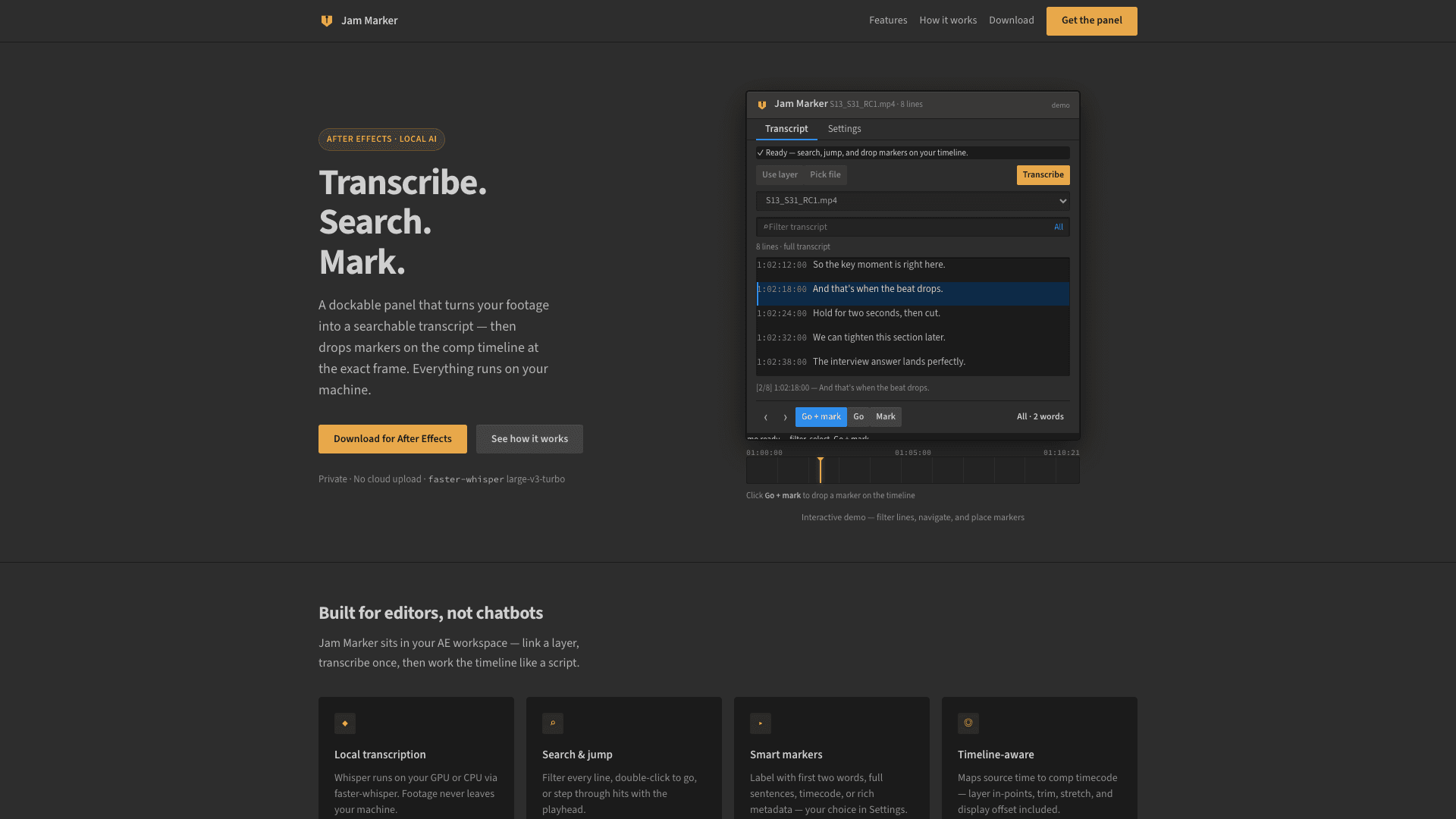This screenshot has width=1456, height=819.
Task: Click the Go button beside Go + mark
Action: pos(858,417)
